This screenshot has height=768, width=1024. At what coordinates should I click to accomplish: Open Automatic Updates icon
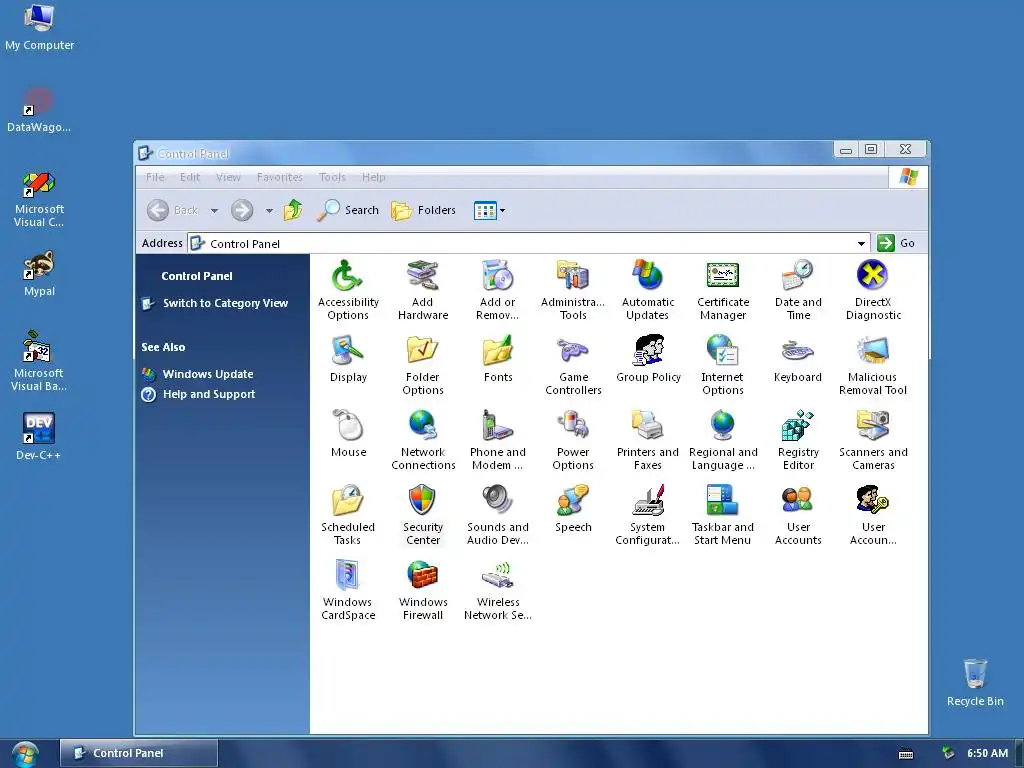[648, 289]
